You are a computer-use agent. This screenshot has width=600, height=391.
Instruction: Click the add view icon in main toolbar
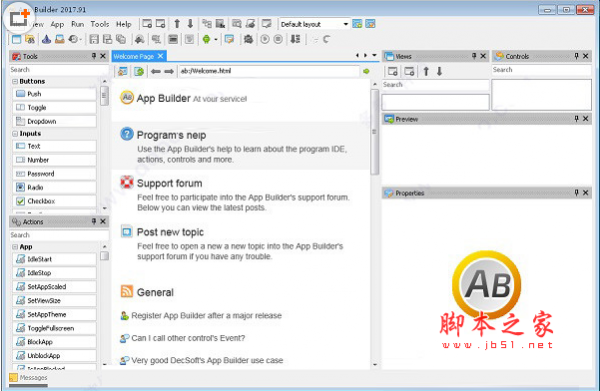pos(147,24)
